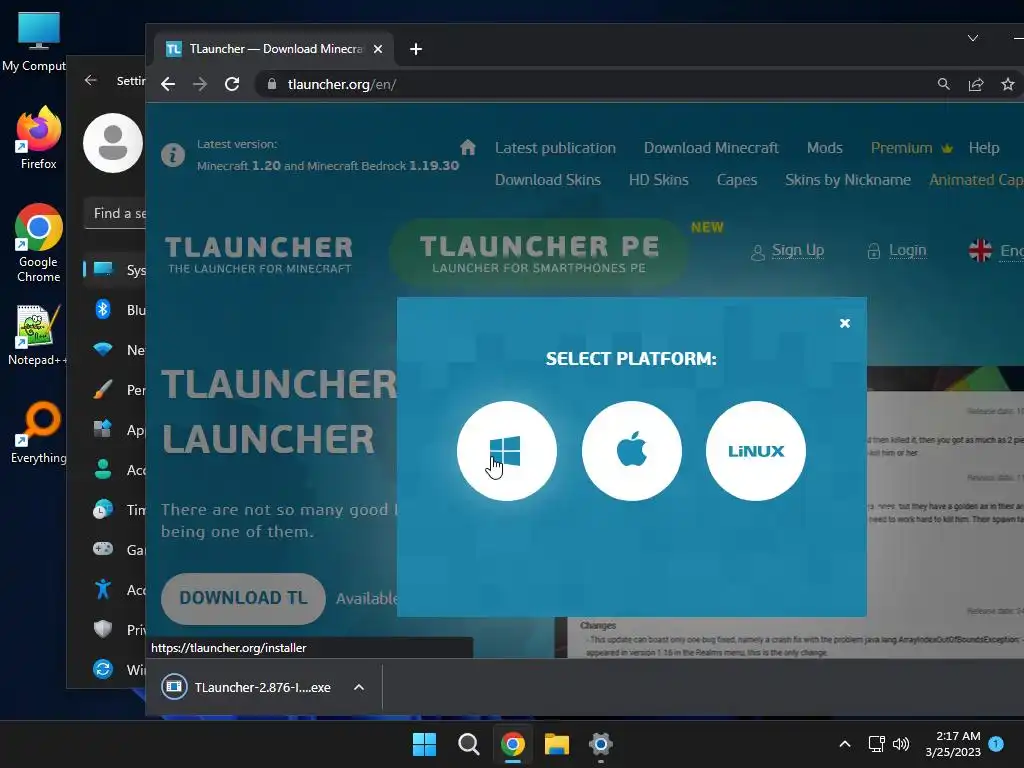Click Settings gear in taskbar

coord(601,744)
